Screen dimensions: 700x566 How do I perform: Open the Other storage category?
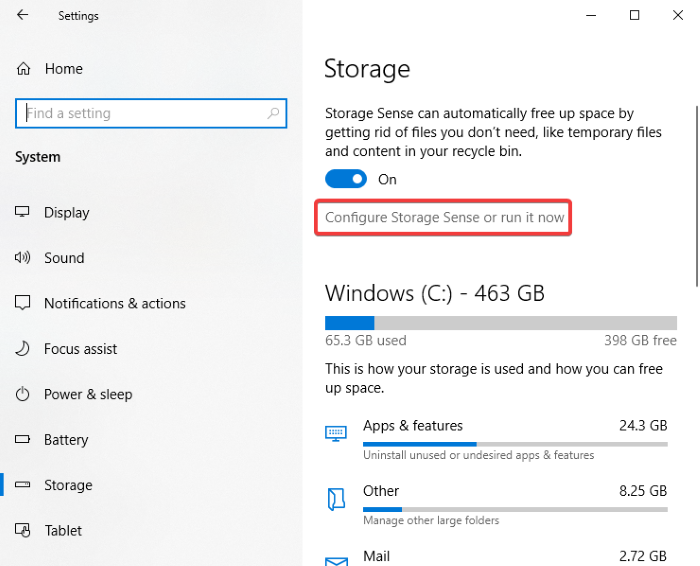pyautogui.click(x=381, y=491)
